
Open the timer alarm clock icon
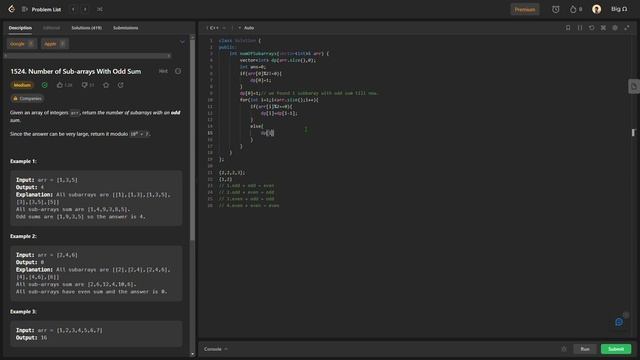click(556, 9)
